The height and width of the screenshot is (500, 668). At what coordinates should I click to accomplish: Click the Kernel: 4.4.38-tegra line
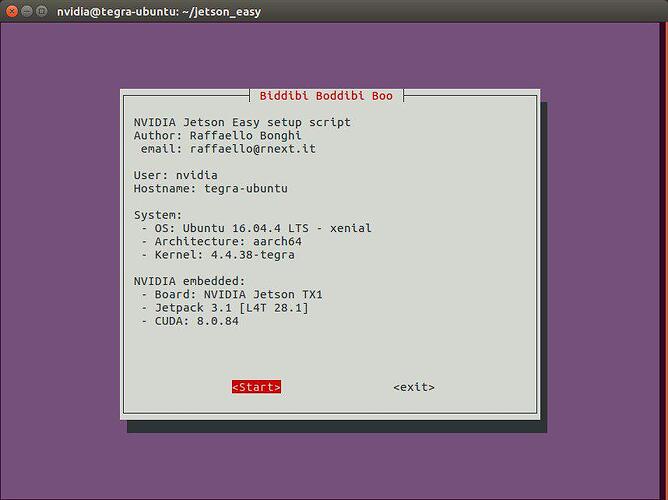(218, 254)
